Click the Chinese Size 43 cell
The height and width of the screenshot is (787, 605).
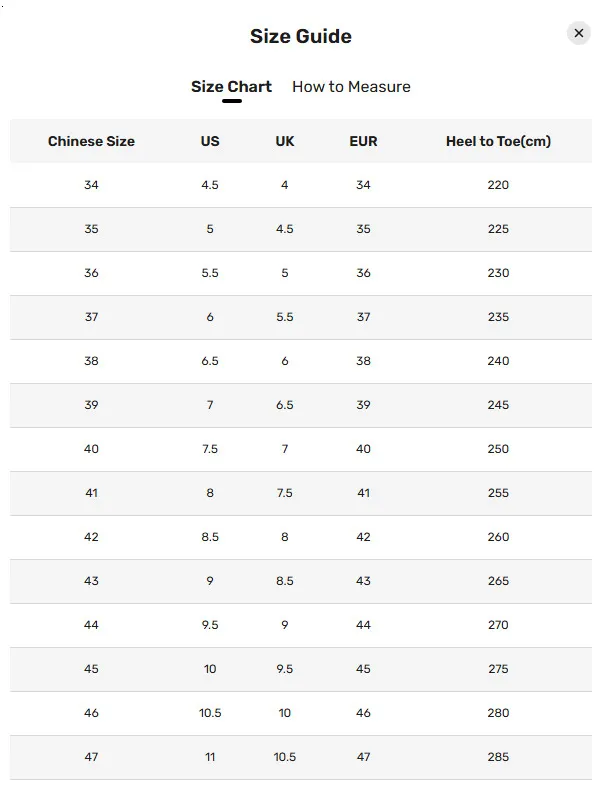click(91, 581)
